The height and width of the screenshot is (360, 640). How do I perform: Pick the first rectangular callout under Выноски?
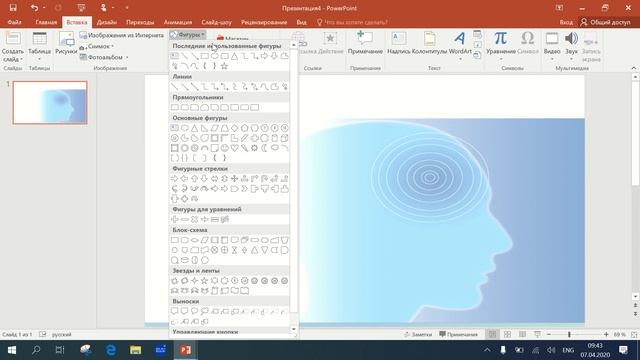coord(174,311)
